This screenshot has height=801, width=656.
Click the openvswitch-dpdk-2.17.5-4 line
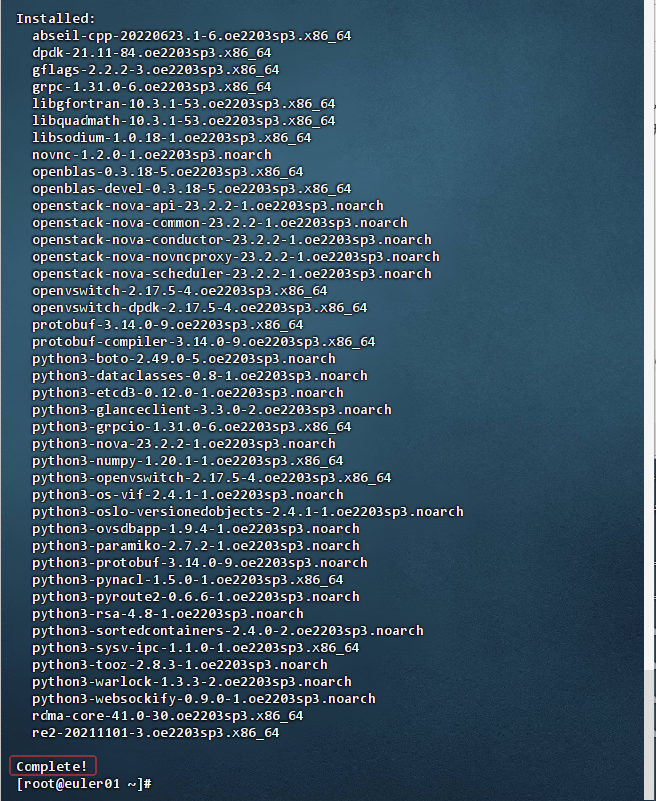click(200, 308)
